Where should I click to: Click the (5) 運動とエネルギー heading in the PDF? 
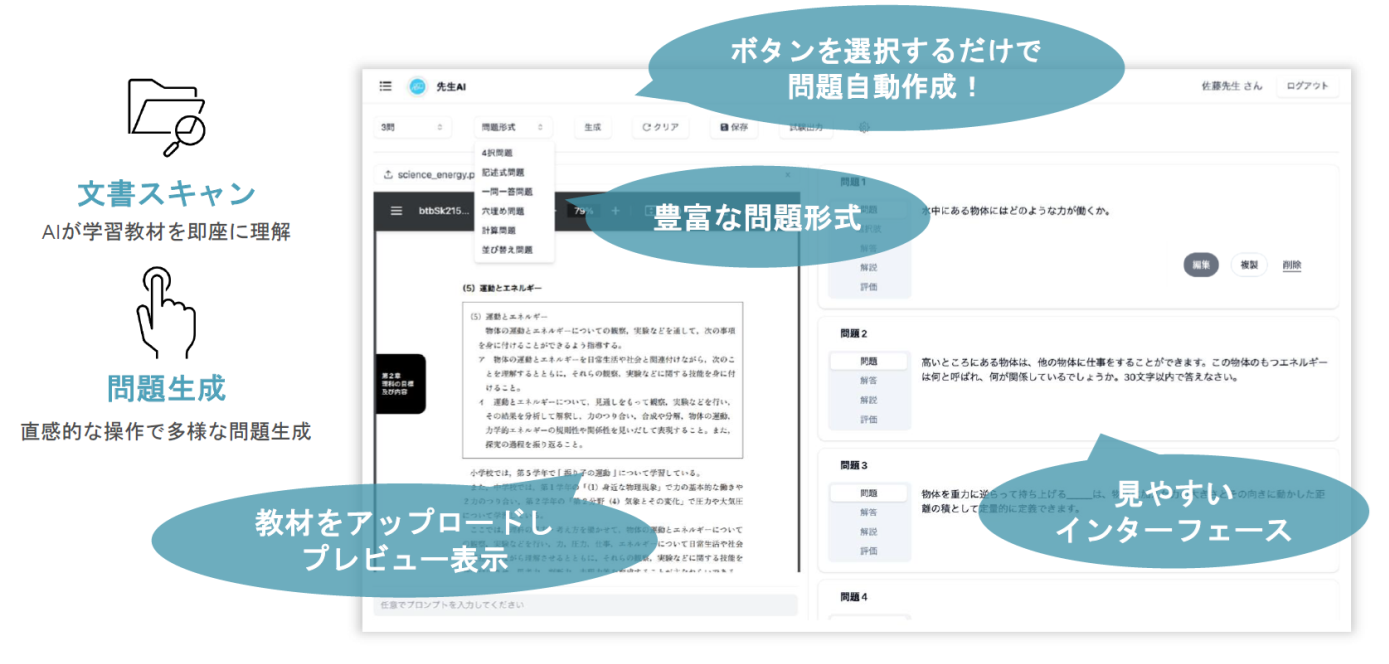502,288
